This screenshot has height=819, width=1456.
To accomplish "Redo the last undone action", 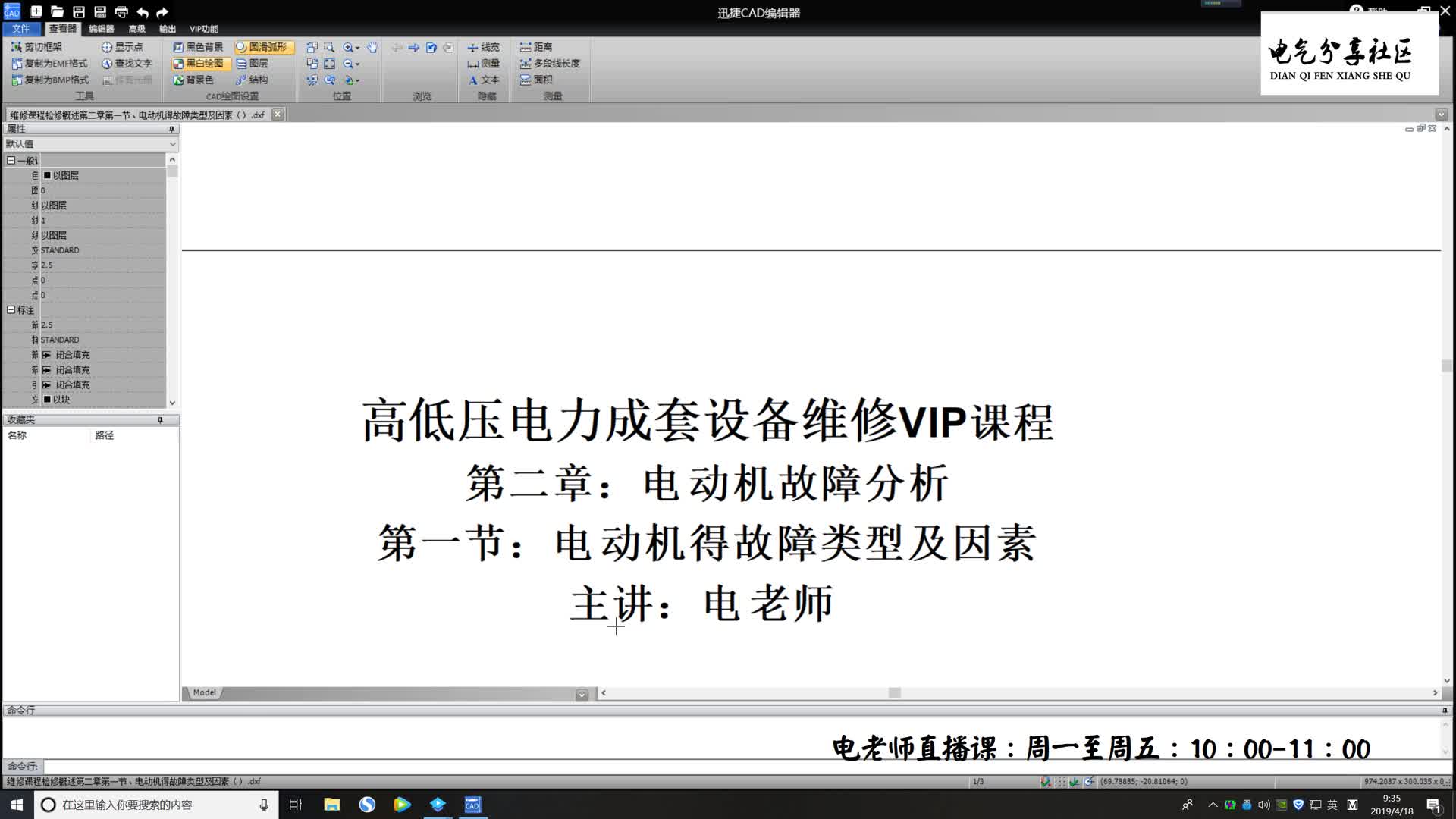I will (x=162, y=12).
